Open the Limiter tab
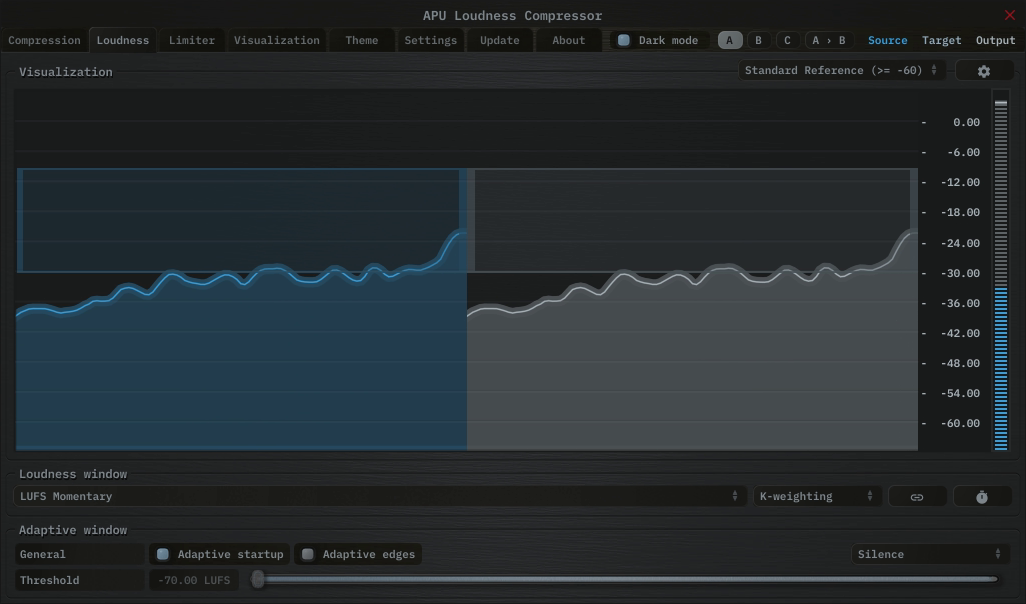 [191, 41]
